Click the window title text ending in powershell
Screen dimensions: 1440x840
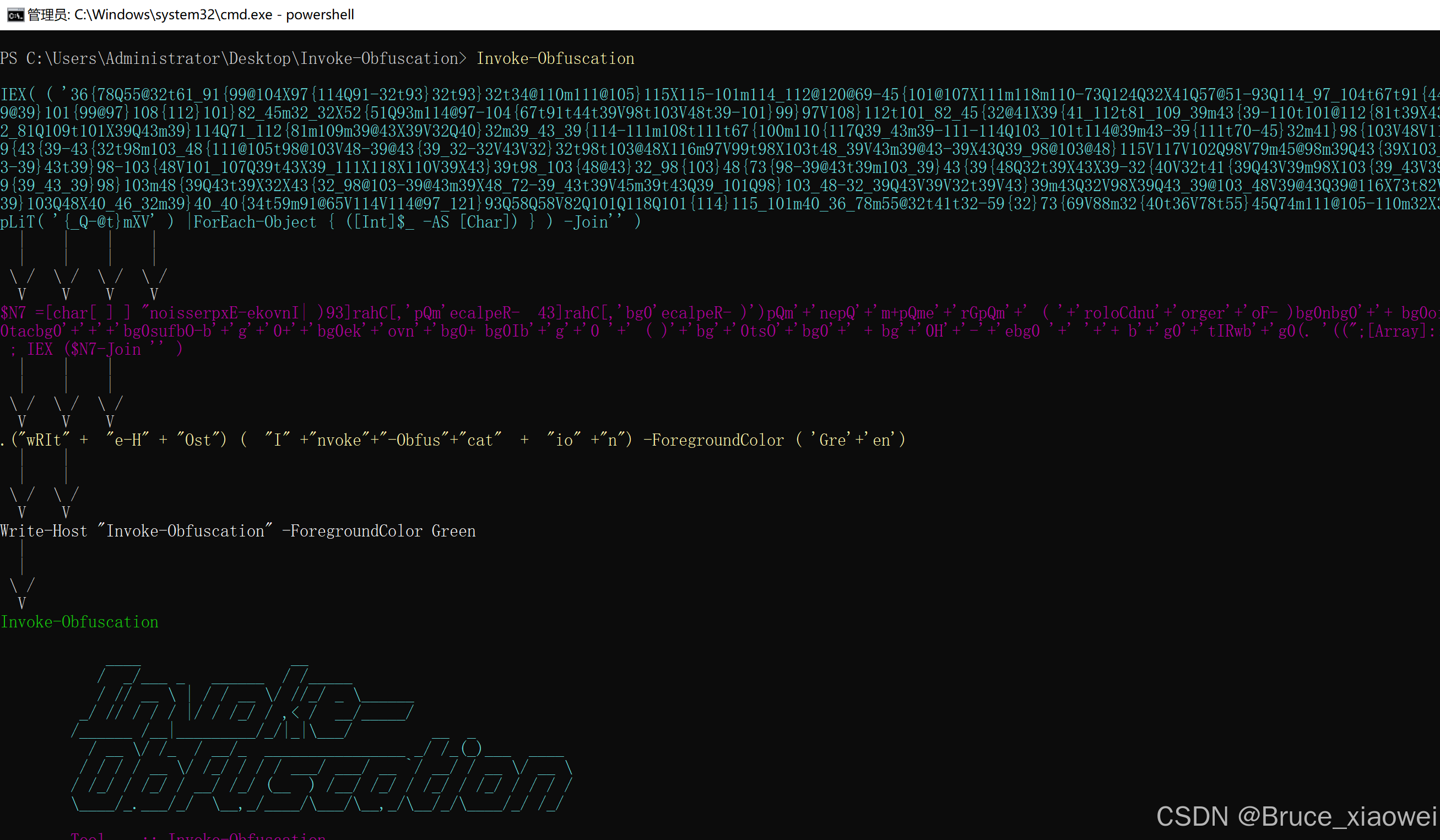[191, 14]
